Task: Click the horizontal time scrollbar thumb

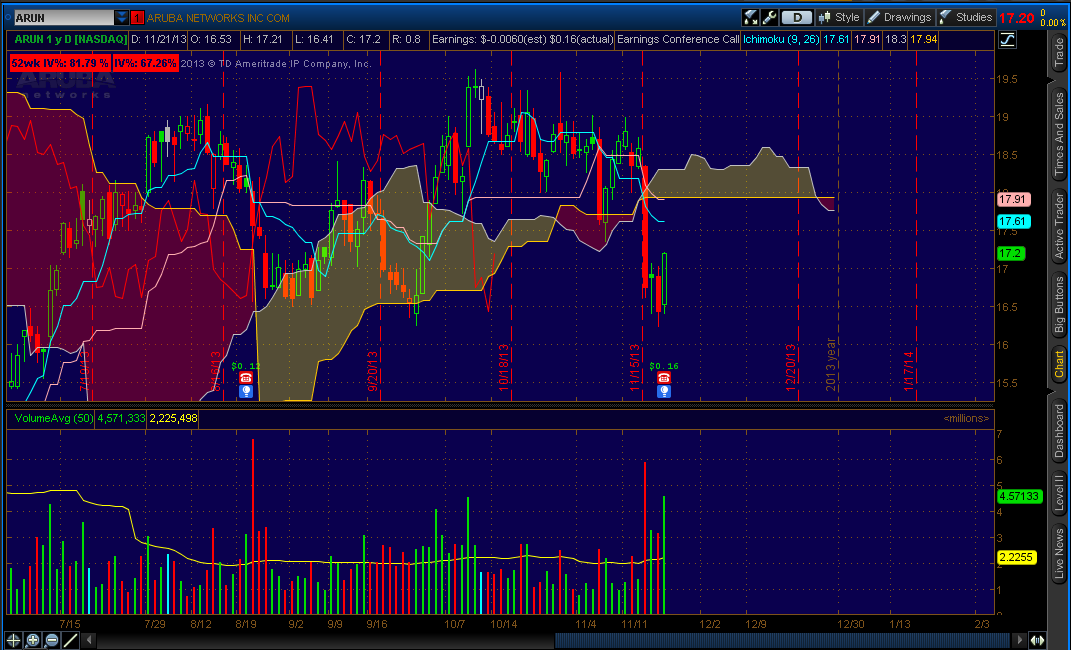Action: pyautogui.click(x=783, y=640)
